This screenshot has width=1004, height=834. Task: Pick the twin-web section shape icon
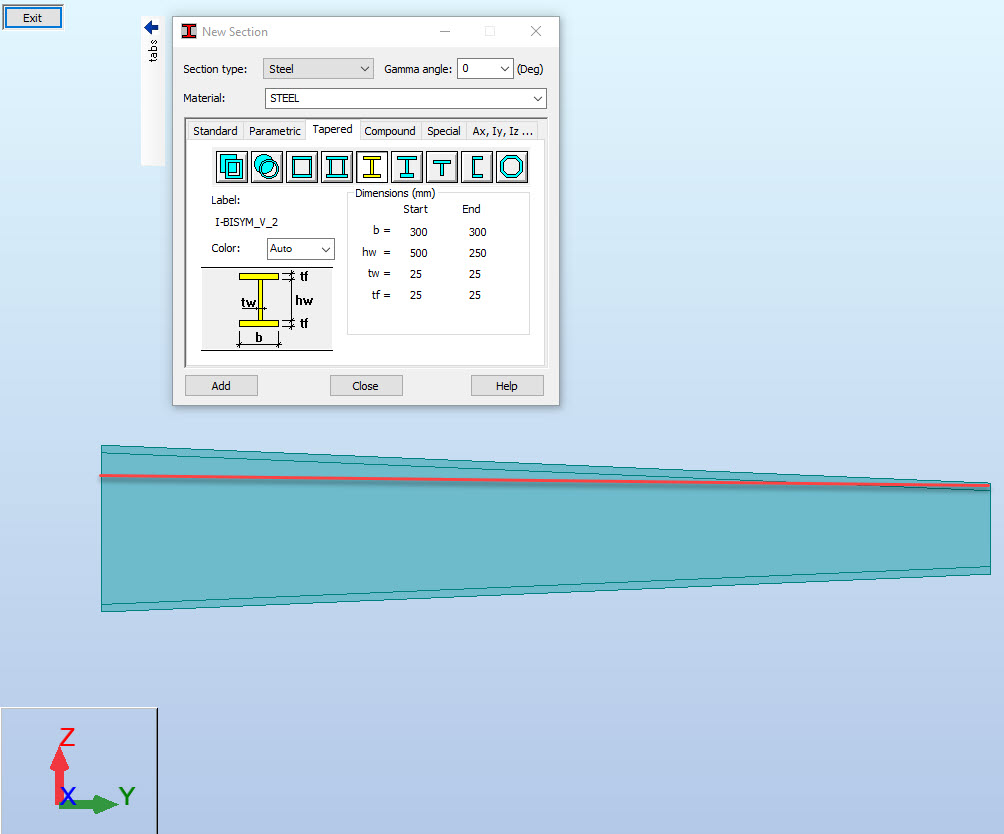click(336, 166)
